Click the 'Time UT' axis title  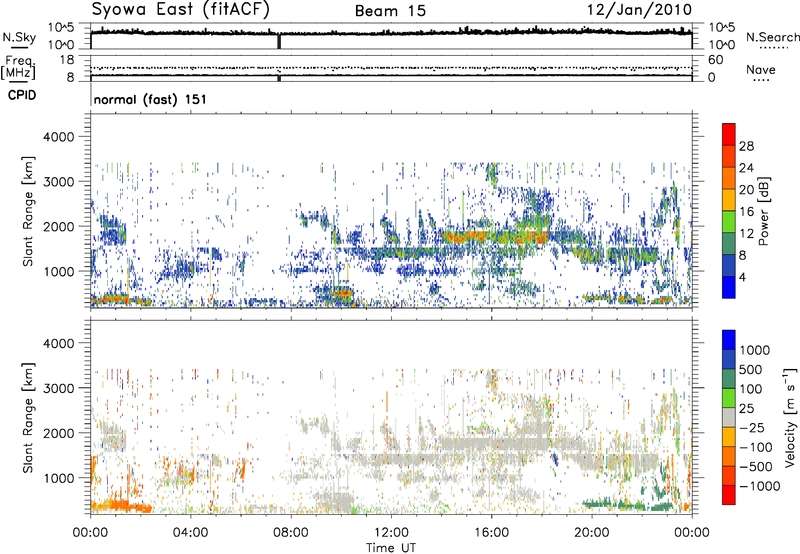click(x=391, y=548)
